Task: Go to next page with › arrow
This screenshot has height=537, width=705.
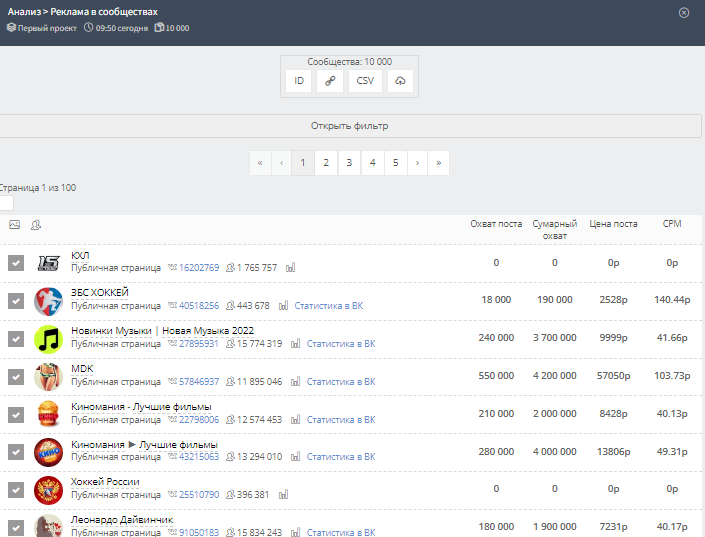Action: (x=417, y=163)
